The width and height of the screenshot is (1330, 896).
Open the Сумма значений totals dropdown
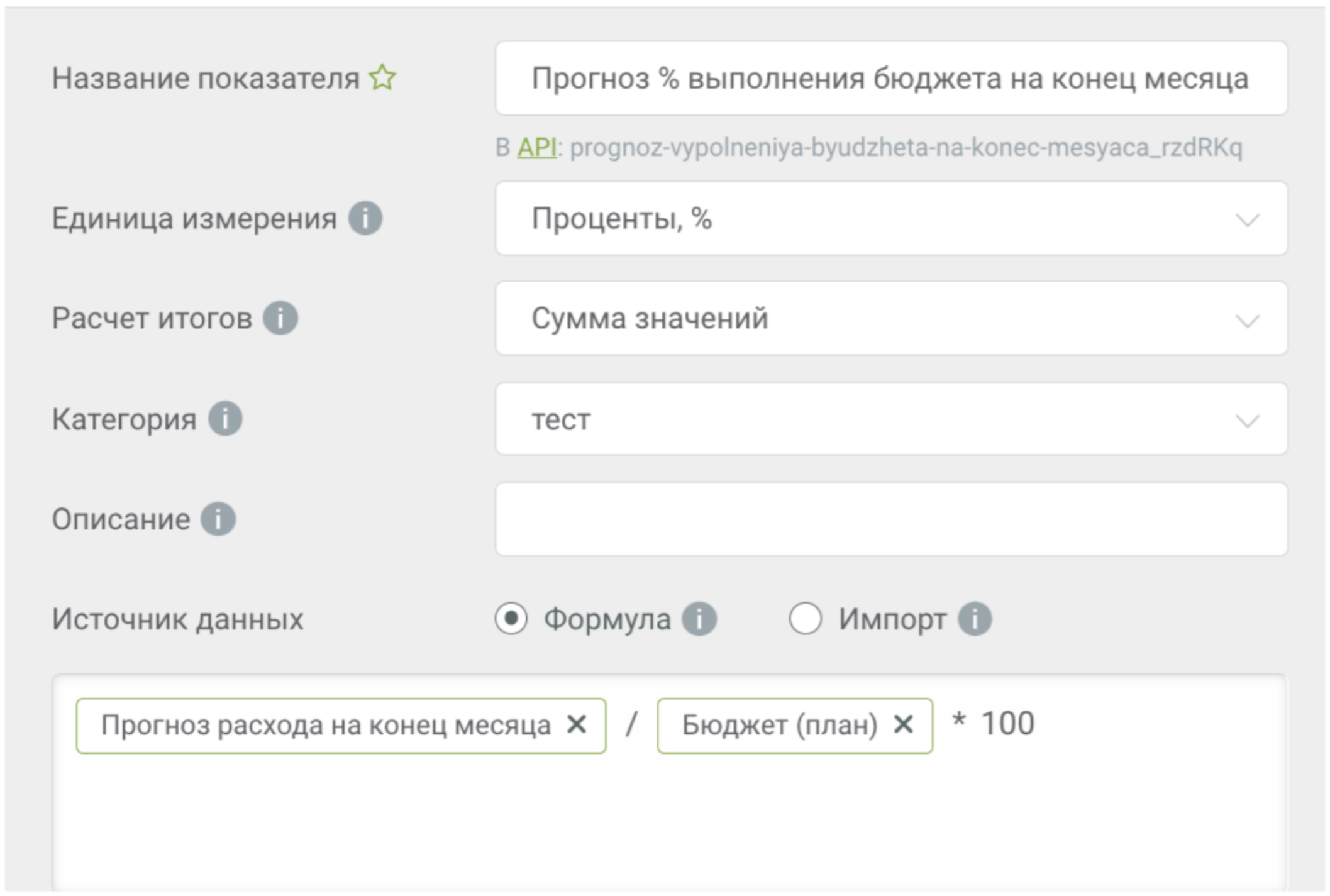890,318
